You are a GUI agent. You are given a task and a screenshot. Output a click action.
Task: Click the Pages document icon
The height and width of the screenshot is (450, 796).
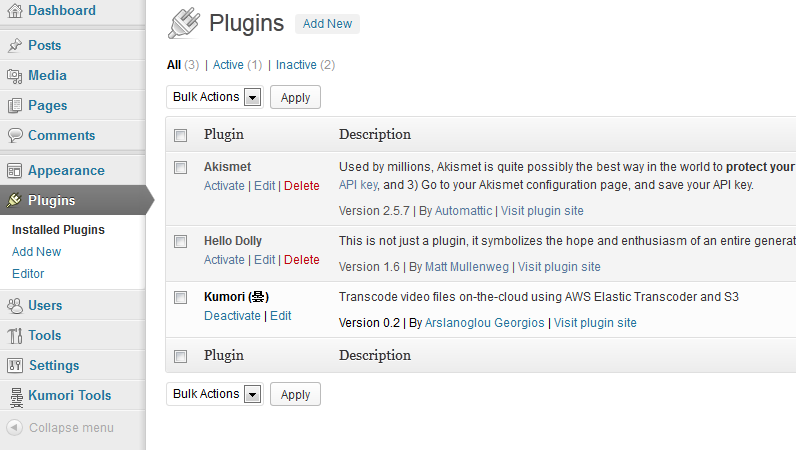point(15,106)
